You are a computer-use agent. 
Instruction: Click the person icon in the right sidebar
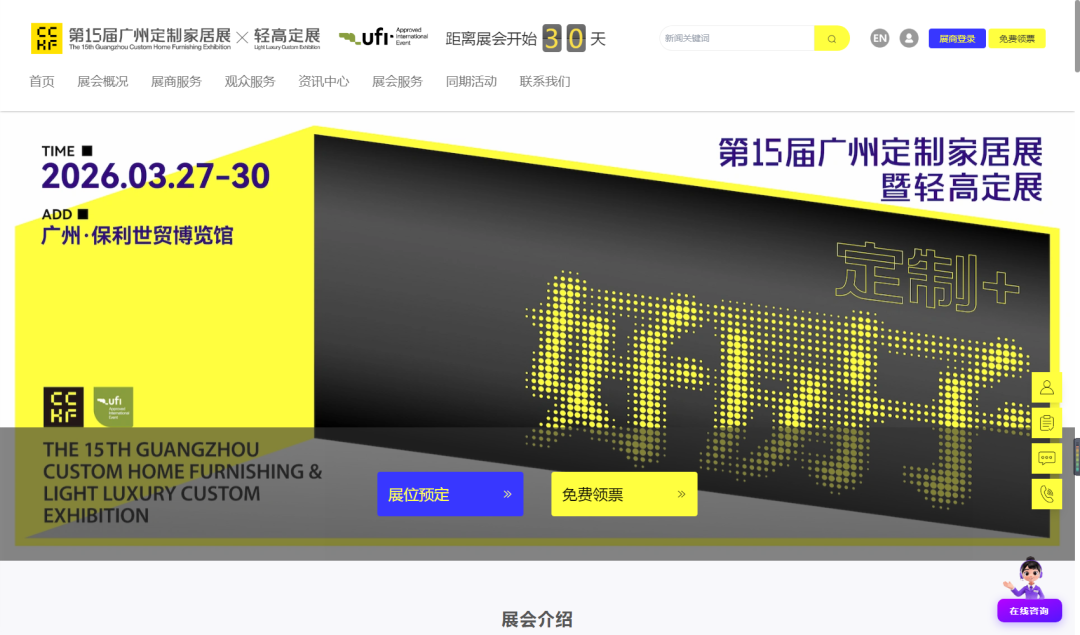point(1046,388)
